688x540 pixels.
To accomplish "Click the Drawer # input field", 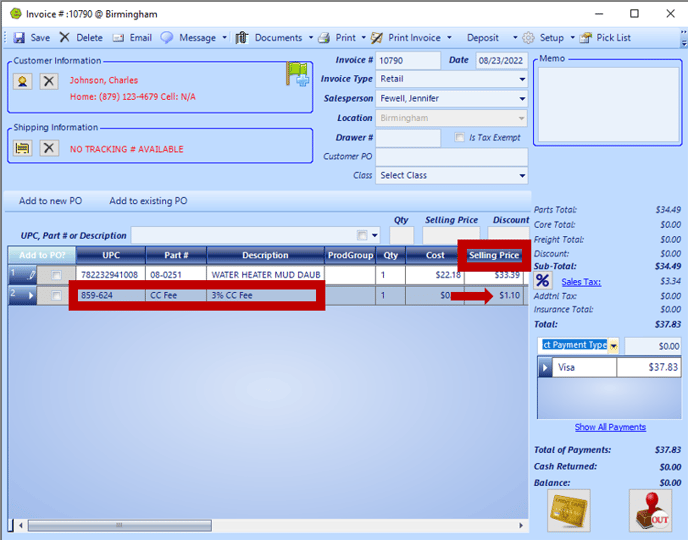I will coord(408,138).
